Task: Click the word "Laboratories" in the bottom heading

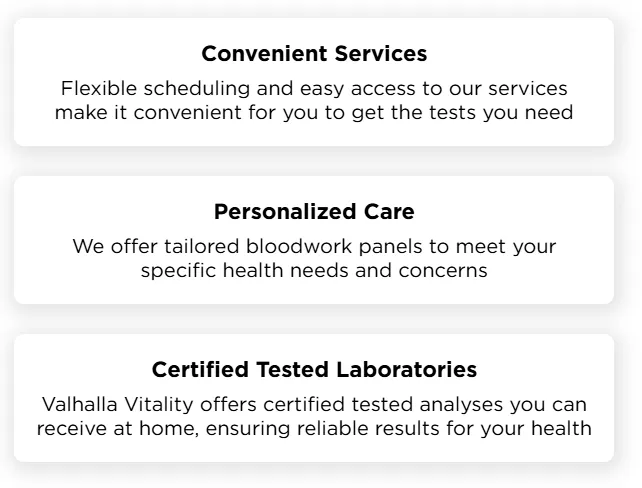Action: tap(410, 370)
